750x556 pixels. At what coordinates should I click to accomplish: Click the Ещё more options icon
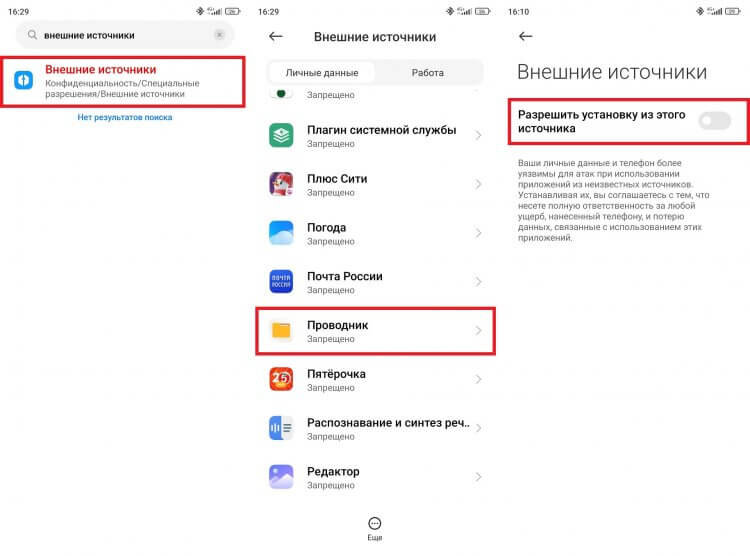(375, 524)
